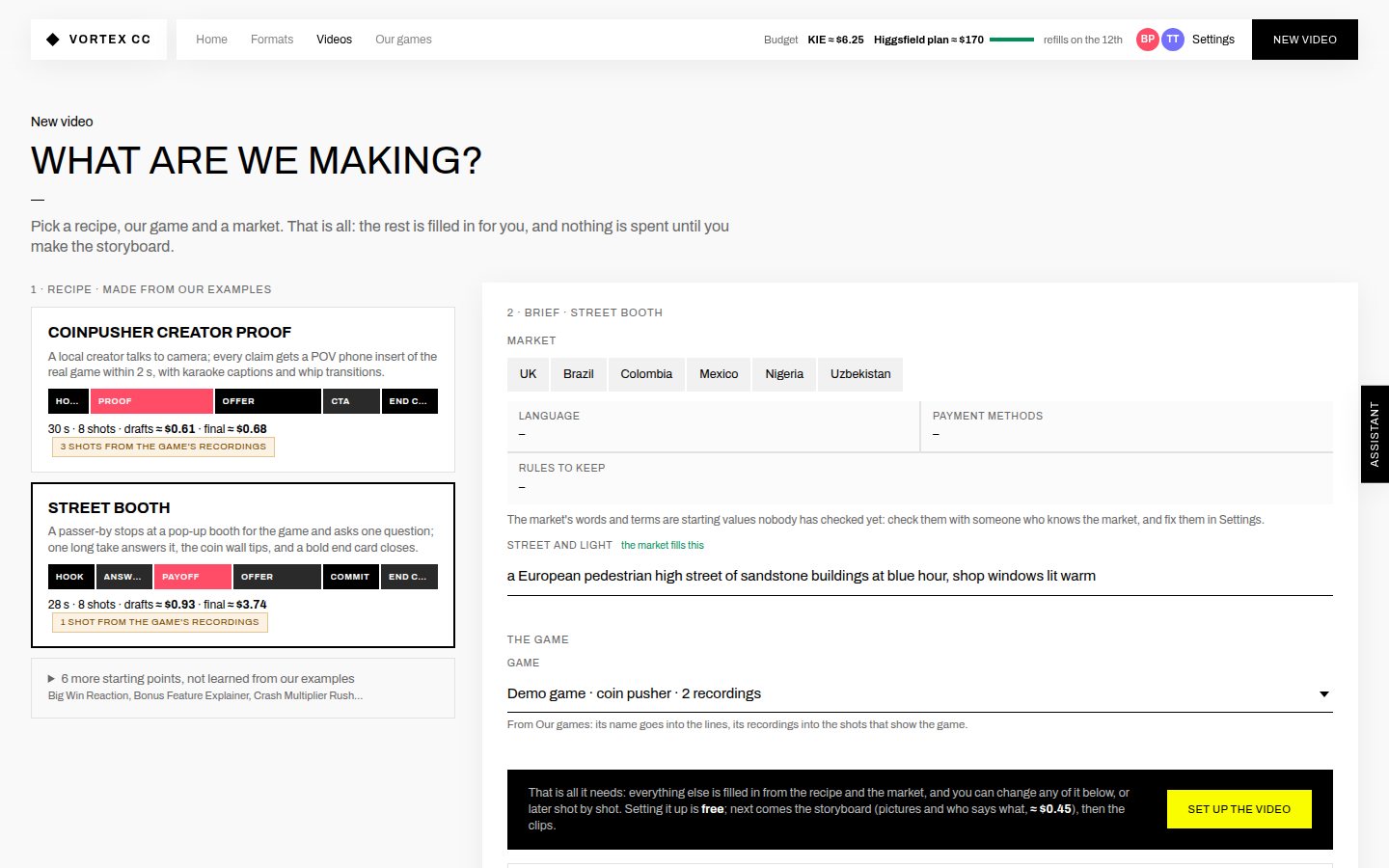Click the Vortex CC diamond logo
Viewport: 1389px width, 868px height.
(x=53, y=40)
